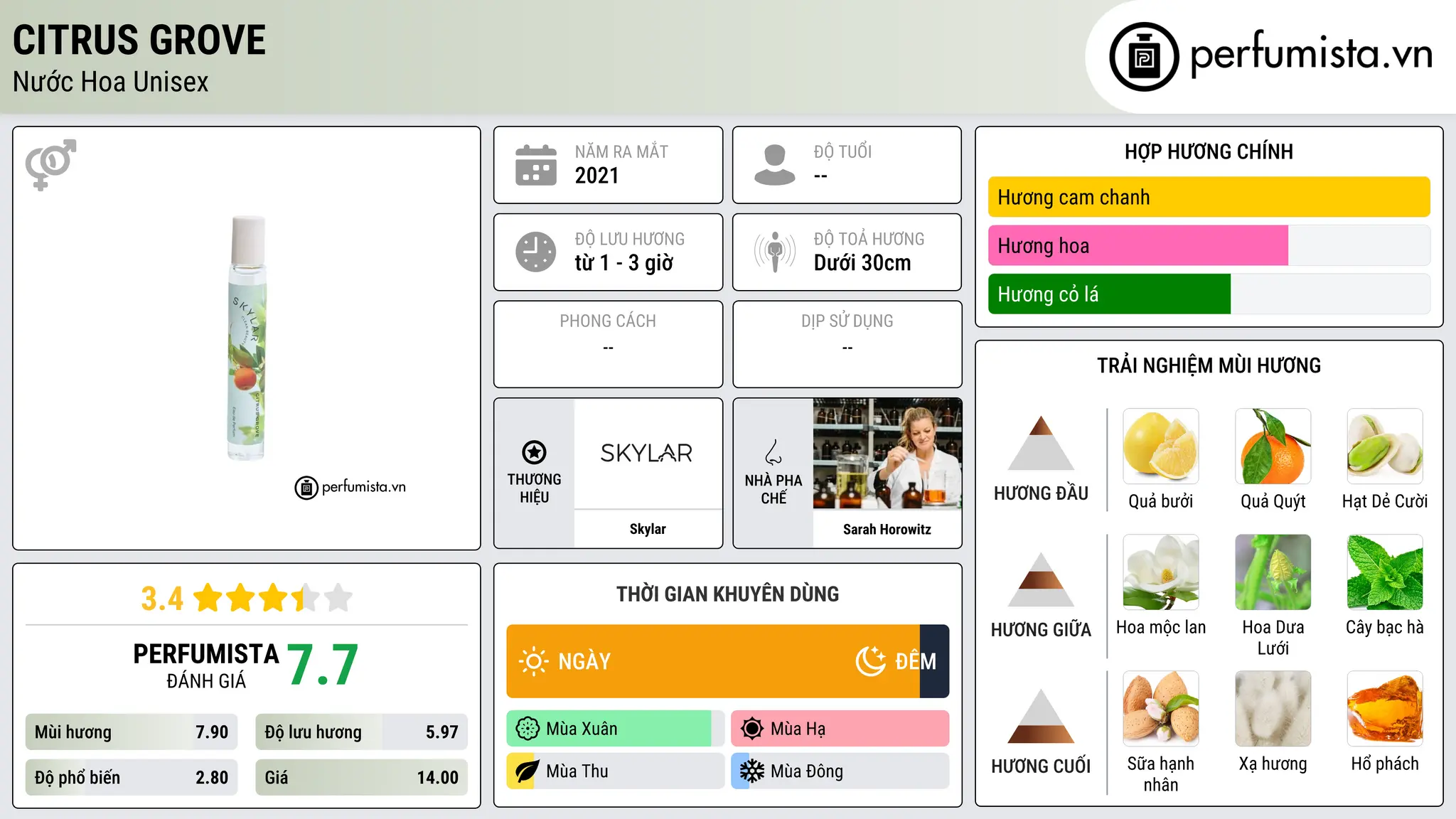Viewport: 1456px width, 819px height.
Task: Open the Cây bạc hà note image
Action: (1385, 572)
